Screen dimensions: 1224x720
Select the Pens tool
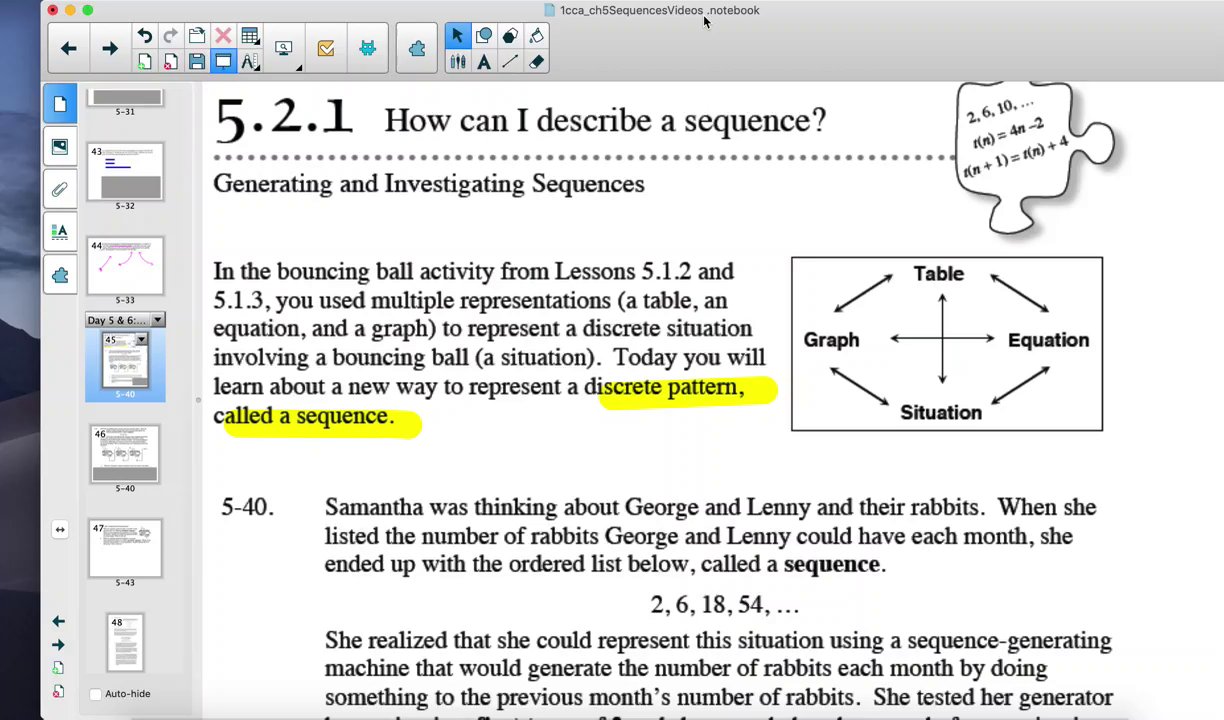[x=457, y=62]
